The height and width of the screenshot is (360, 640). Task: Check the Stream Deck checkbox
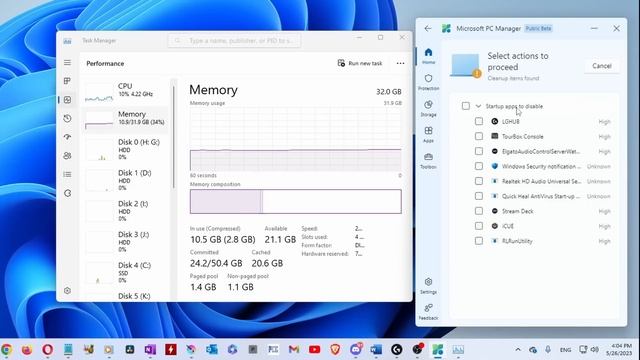click(x=479, y=211)
